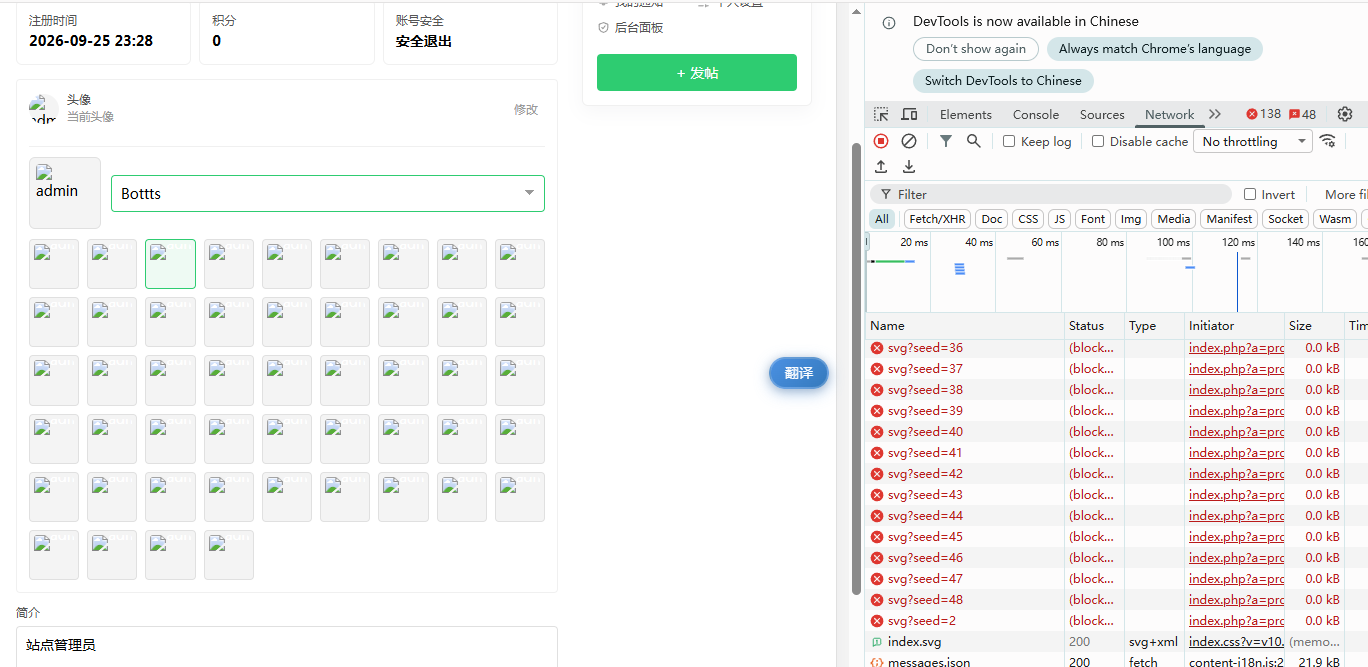1368x667 pixels.
Task: Click the red 138 errors counter
Action: 1263,114
